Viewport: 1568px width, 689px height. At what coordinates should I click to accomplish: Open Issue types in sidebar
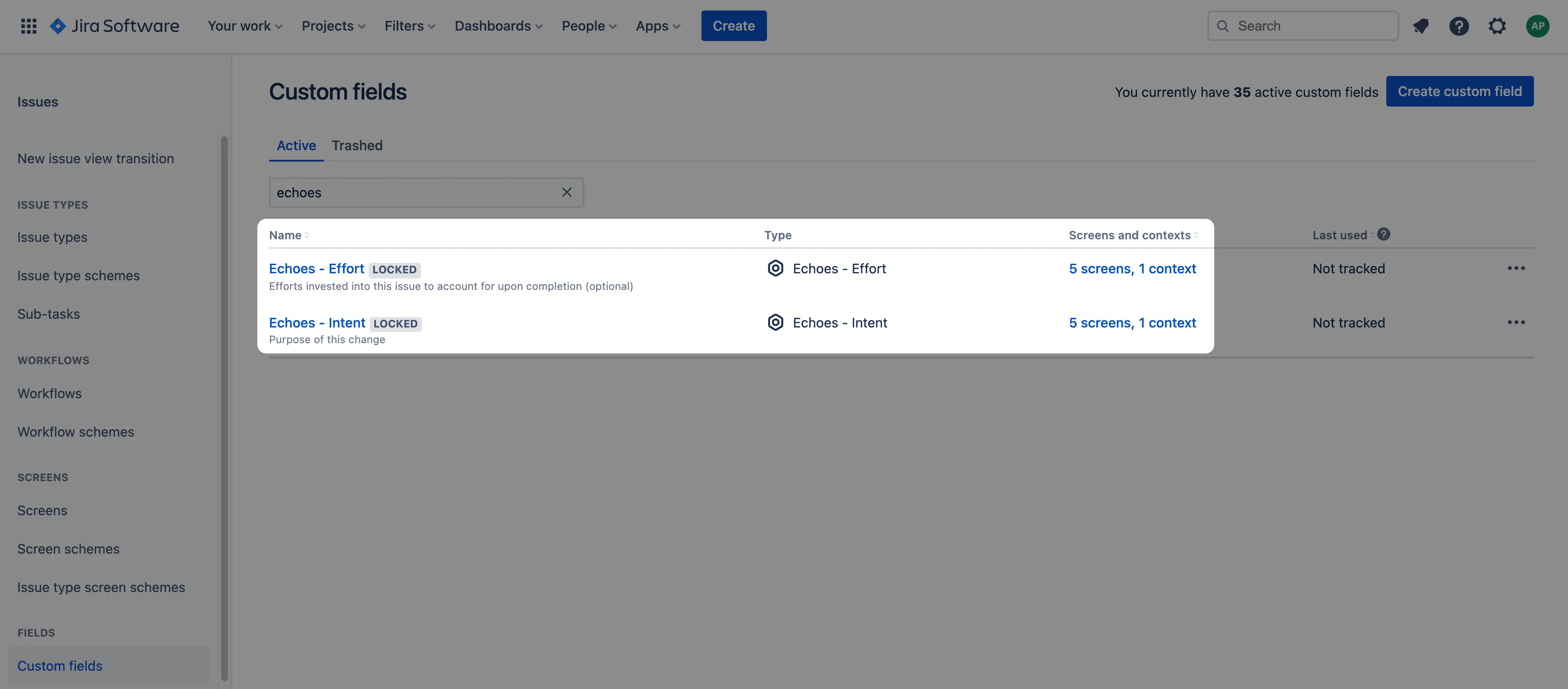point(52,238)
